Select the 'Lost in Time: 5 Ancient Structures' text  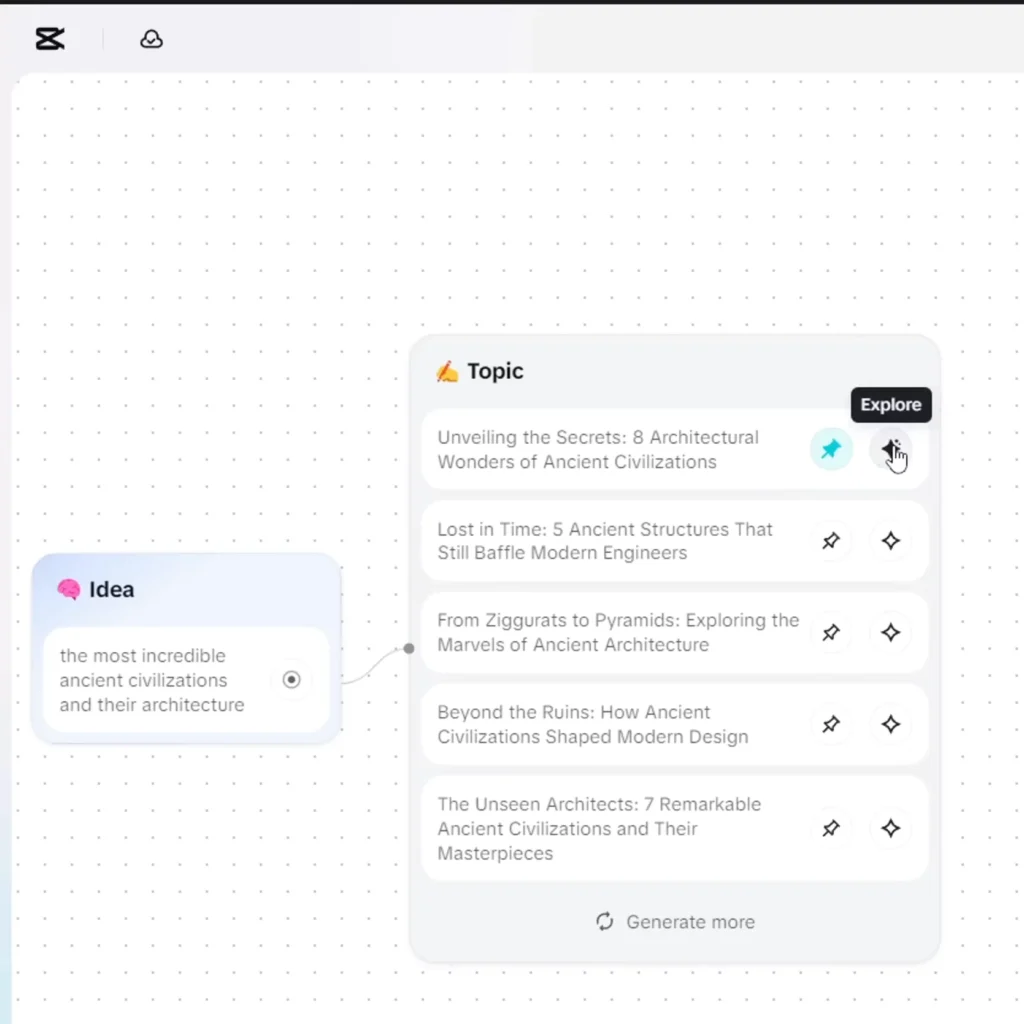coord(605,541)
